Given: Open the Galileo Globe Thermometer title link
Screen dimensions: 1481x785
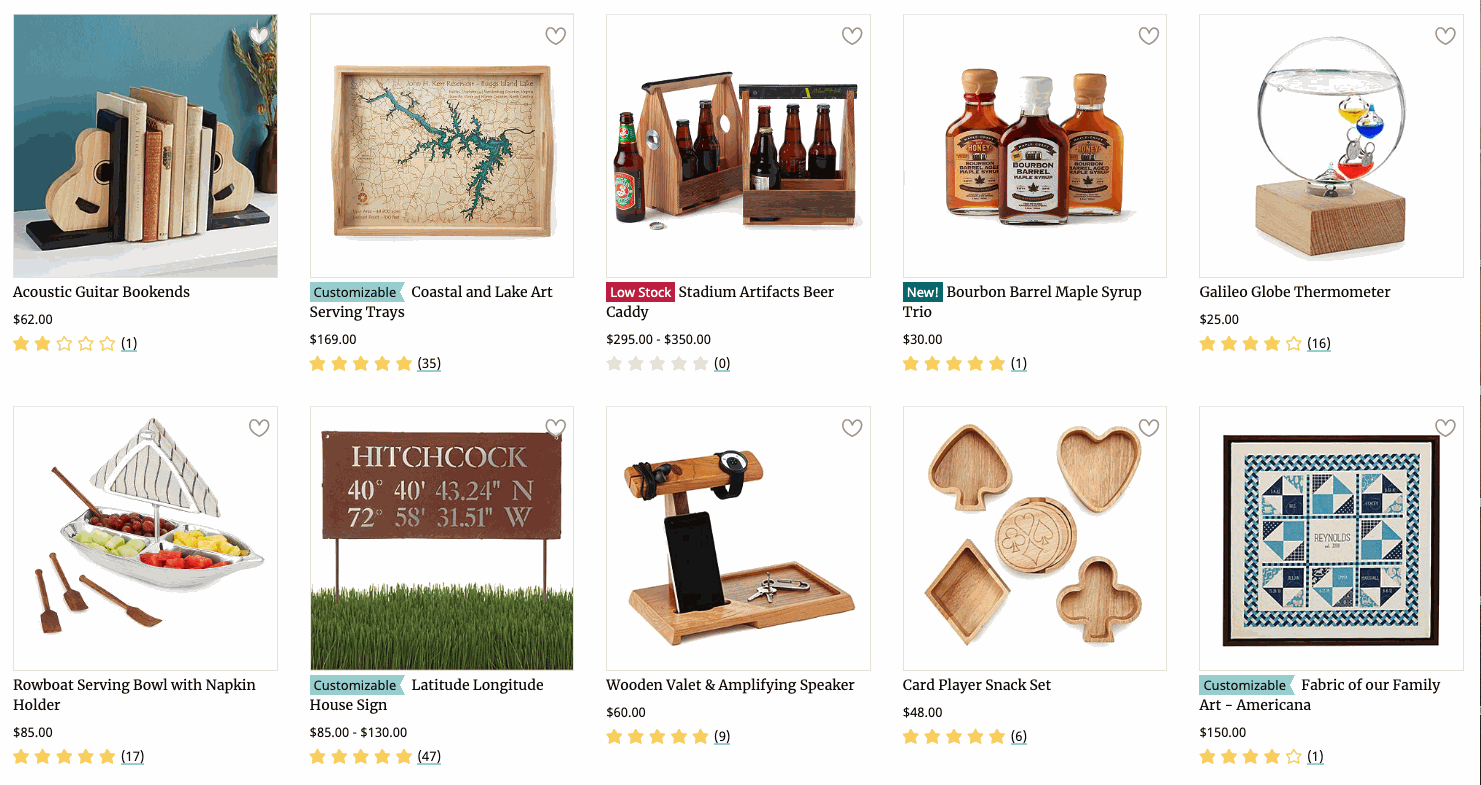Looking at the screenshot, I should click(x=1295, y=292).
